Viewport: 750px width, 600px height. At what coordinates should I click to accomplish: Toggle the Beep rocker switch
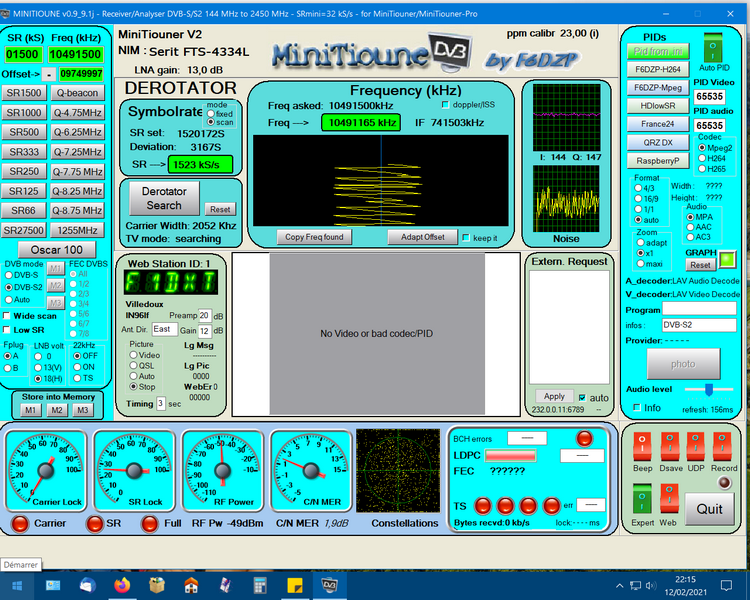(642, 445)
